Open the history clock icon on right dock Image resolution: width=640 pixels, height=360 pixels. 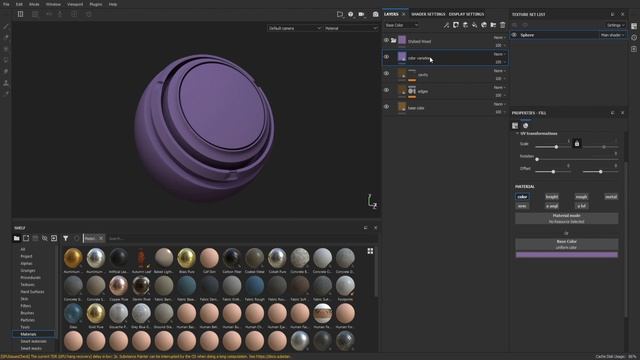[634, 38]
